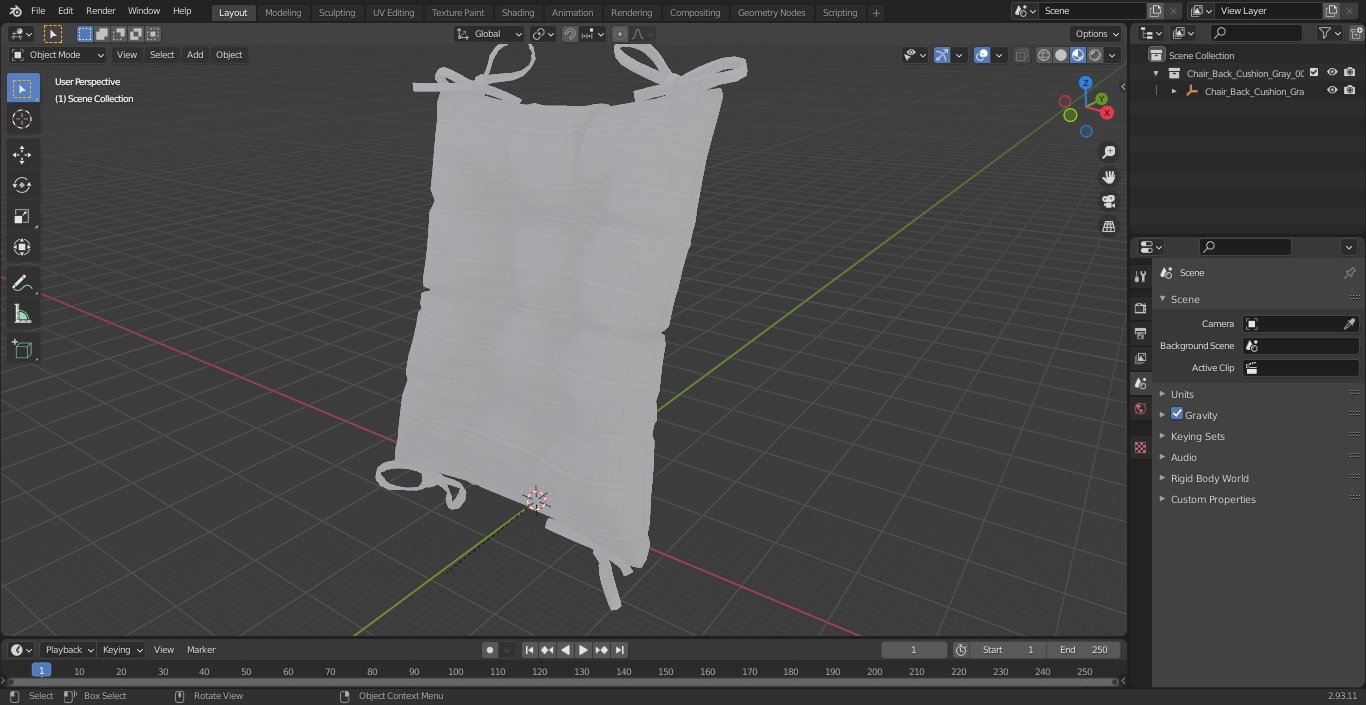Open the Object Mode dropdown
This screenshot has height=705, width=1366.
click(58, 55)
